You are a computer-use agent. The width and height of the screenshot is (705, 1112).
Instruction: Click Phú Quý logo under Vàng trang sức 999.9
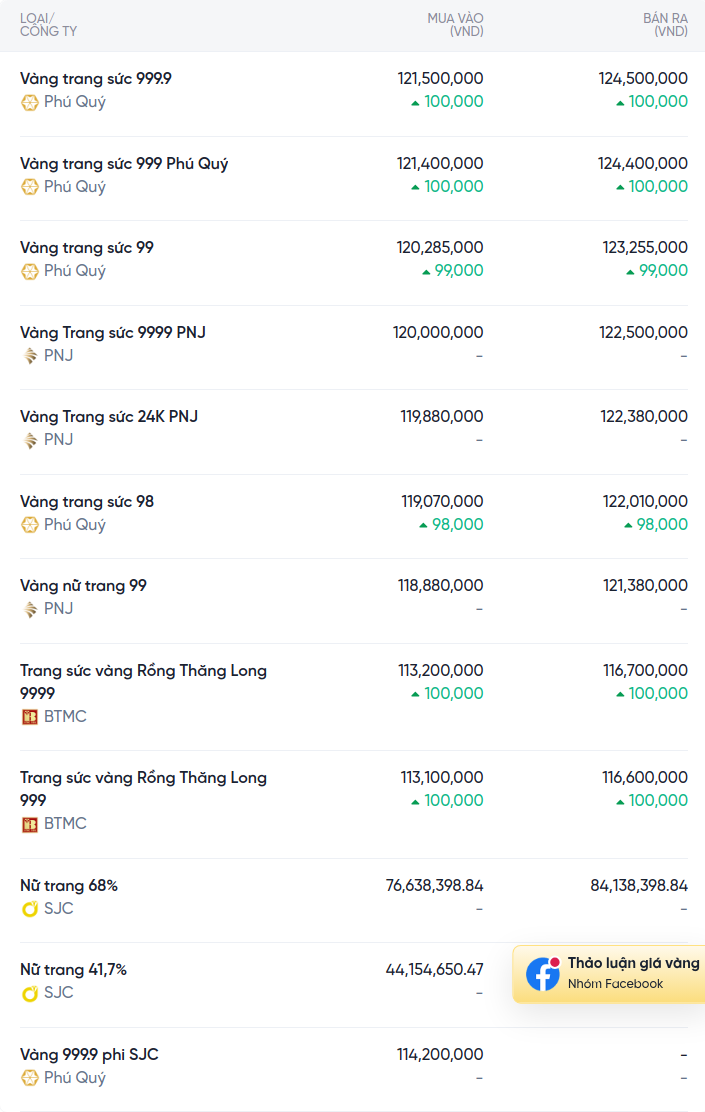tap(30, 102)
